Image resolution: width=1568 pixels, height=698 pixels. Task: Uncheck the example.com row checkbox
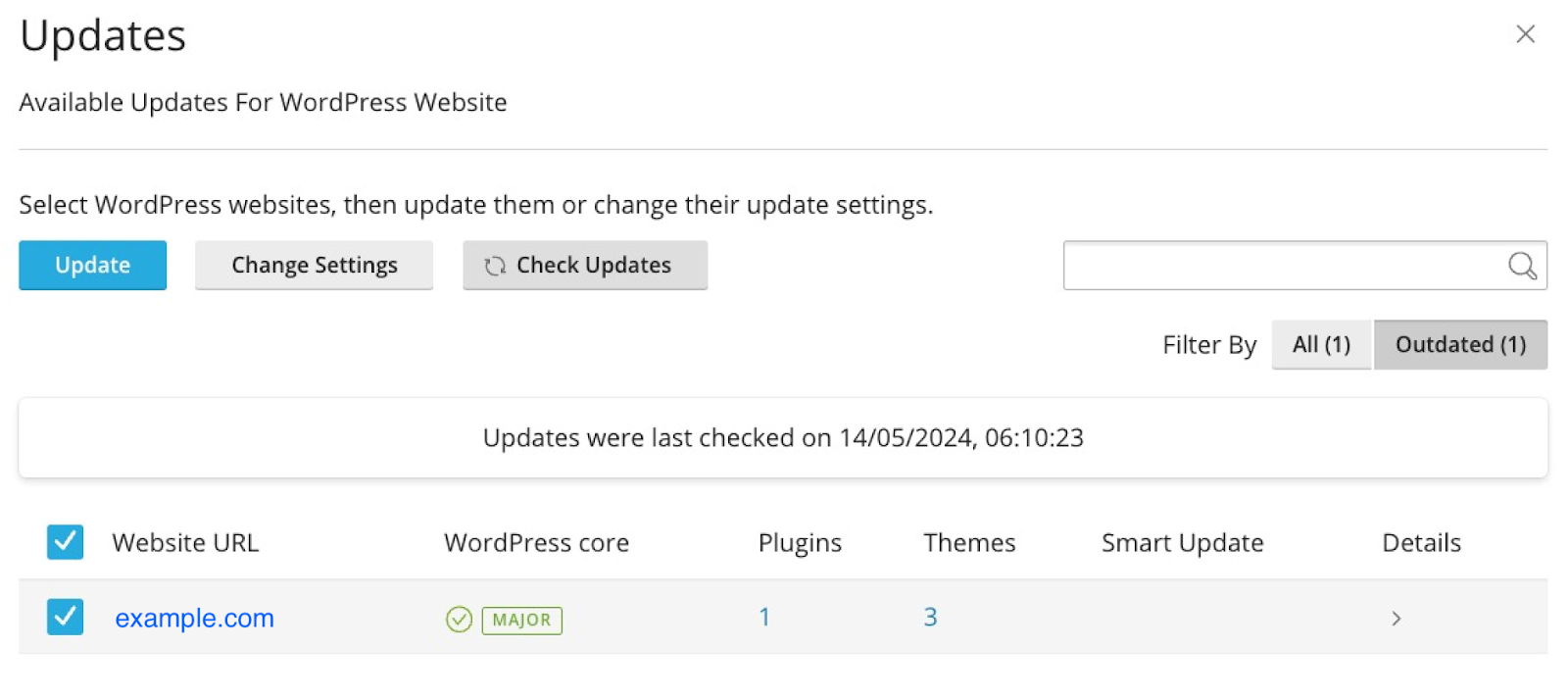coord(65,618)
